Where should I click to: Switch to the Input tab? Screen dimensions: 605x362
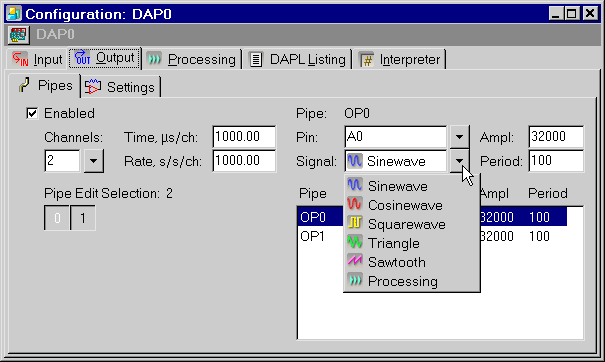[37, 59]
